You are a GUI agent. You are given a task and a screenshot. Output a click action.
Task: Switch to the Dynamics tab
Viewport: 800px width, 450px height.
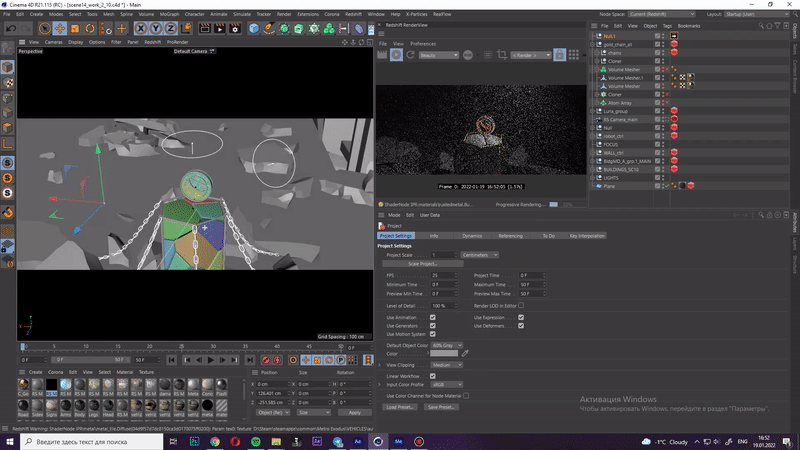[471, 236]
